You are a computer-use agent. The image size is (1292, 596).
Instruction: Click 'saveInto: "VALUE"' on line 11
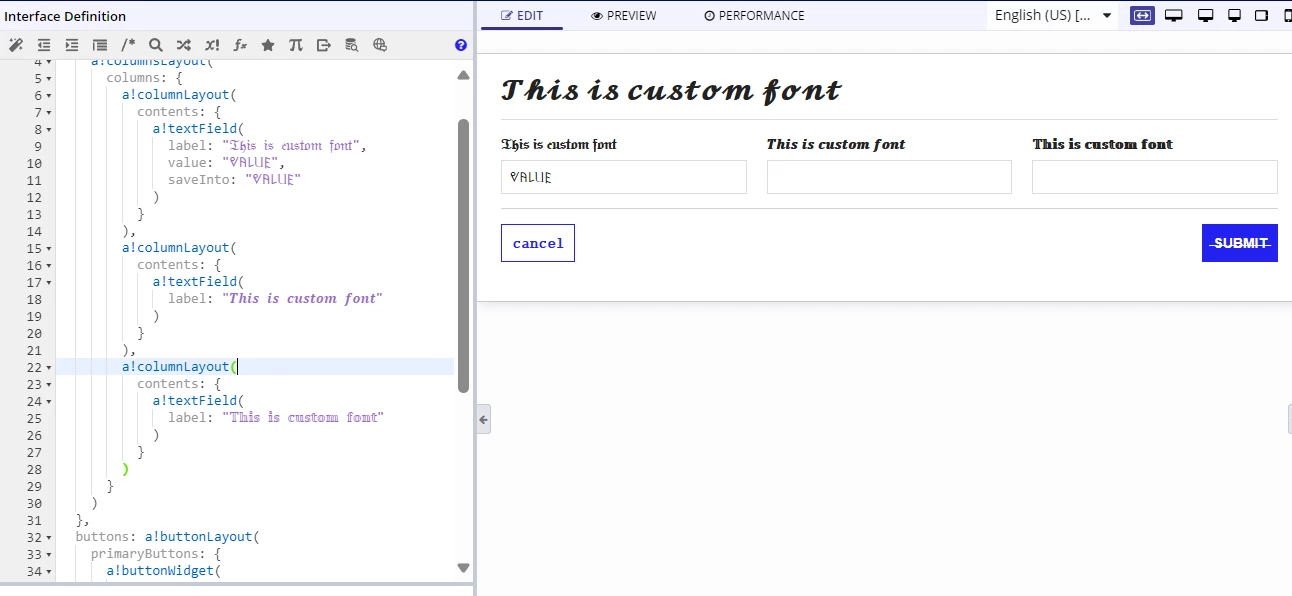[x=234, y=180]
